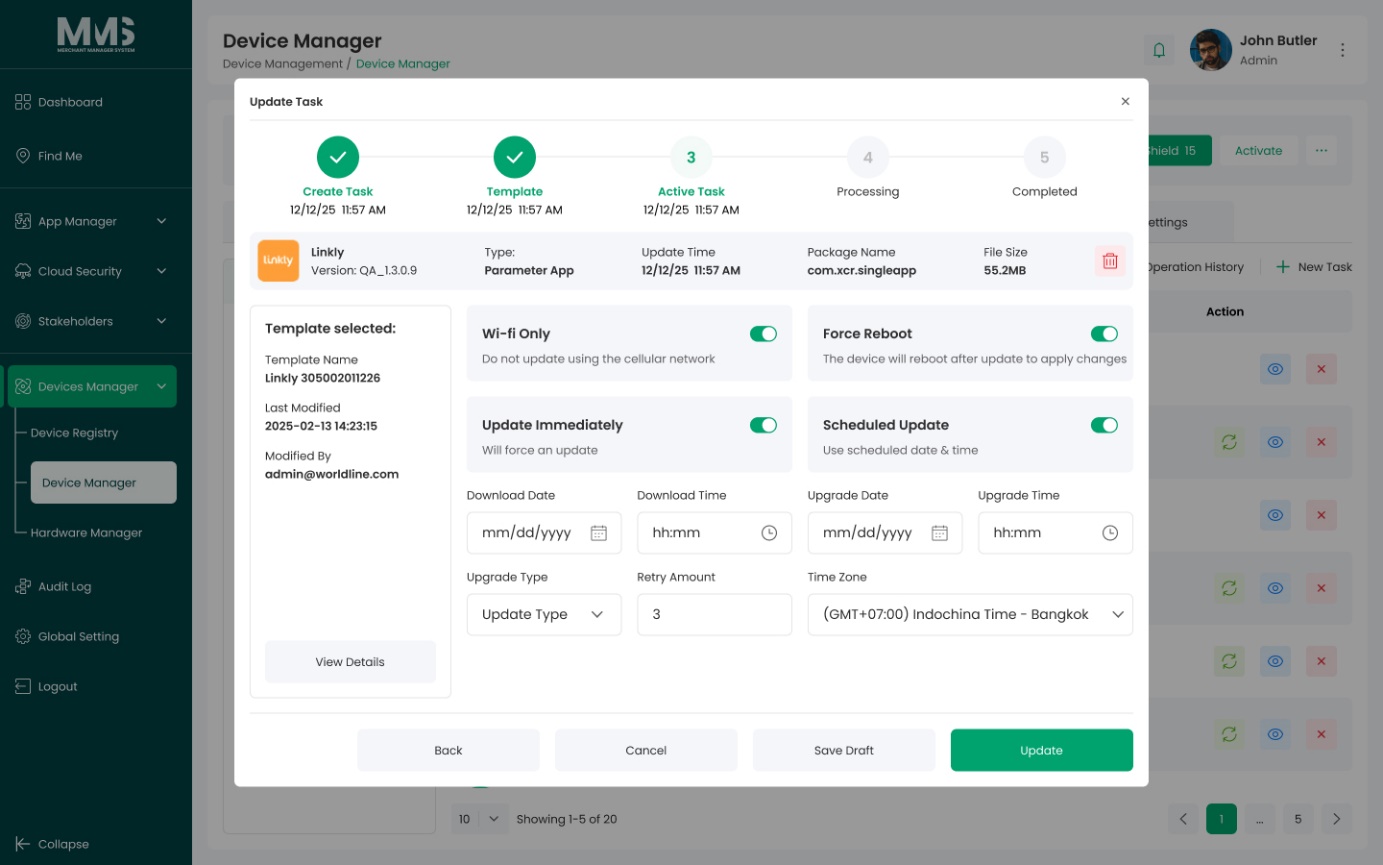Viewport: 1383px width, 865px height.
Task: Open the Upgrade Time clock icon
Action: [1110, 533]
